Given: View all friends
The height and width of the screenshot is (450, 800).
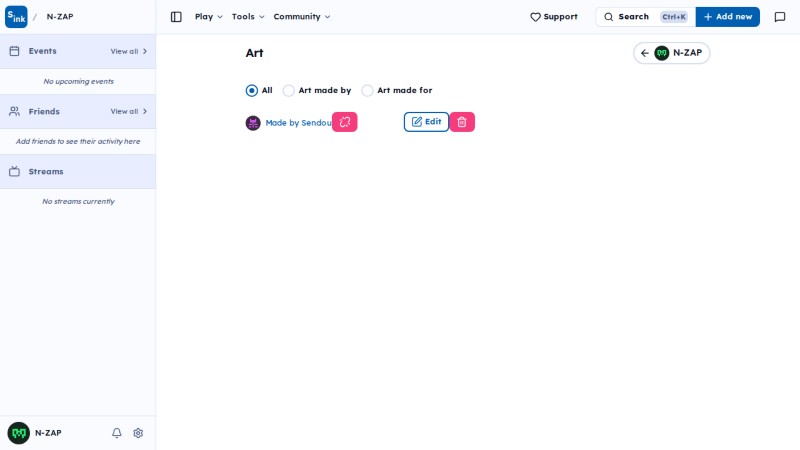Looking at the screenshot, I should tap(129, 111).
